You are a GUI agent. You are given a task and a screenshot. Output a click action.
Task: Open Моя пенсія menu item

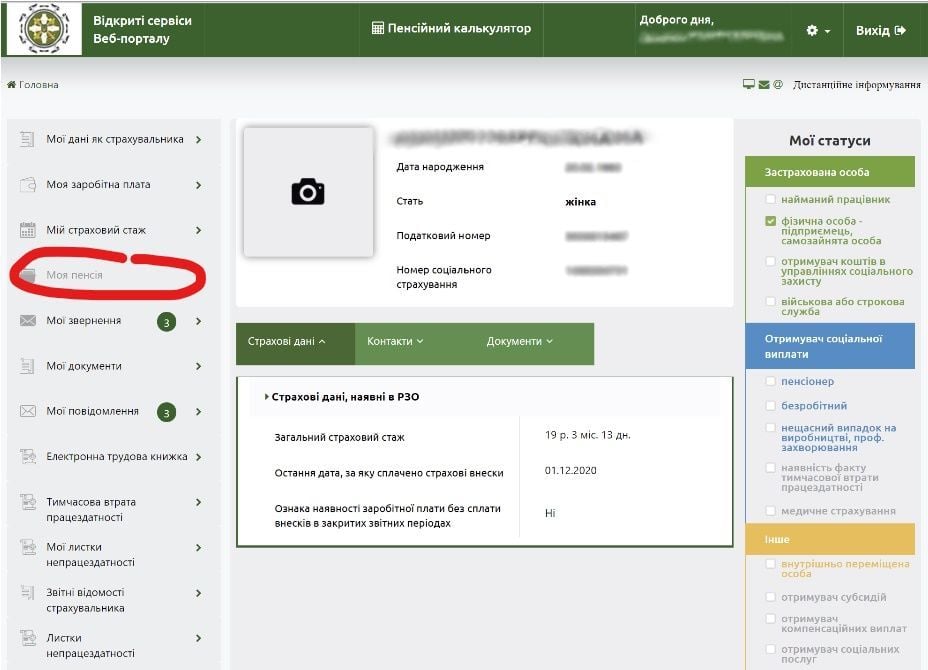tap(74, 275)
